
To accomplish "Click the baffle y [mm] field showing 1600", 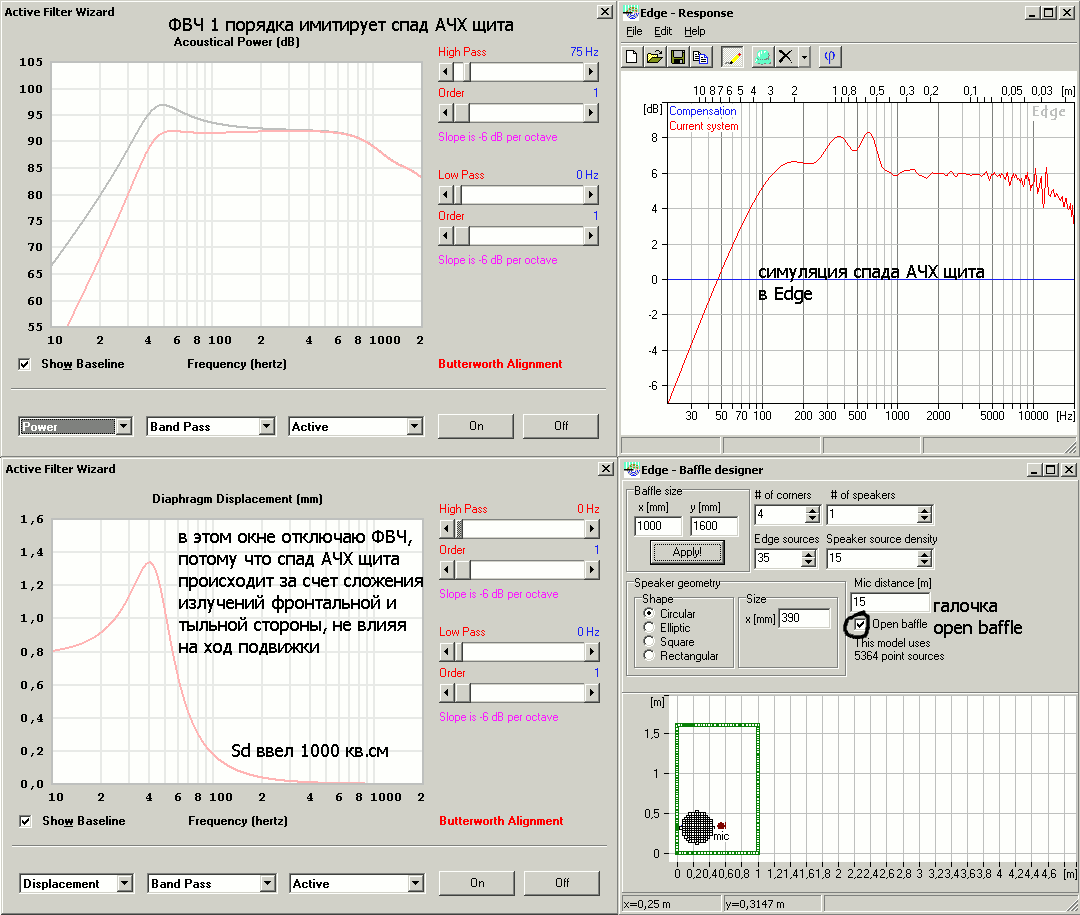I will [714, 526].
